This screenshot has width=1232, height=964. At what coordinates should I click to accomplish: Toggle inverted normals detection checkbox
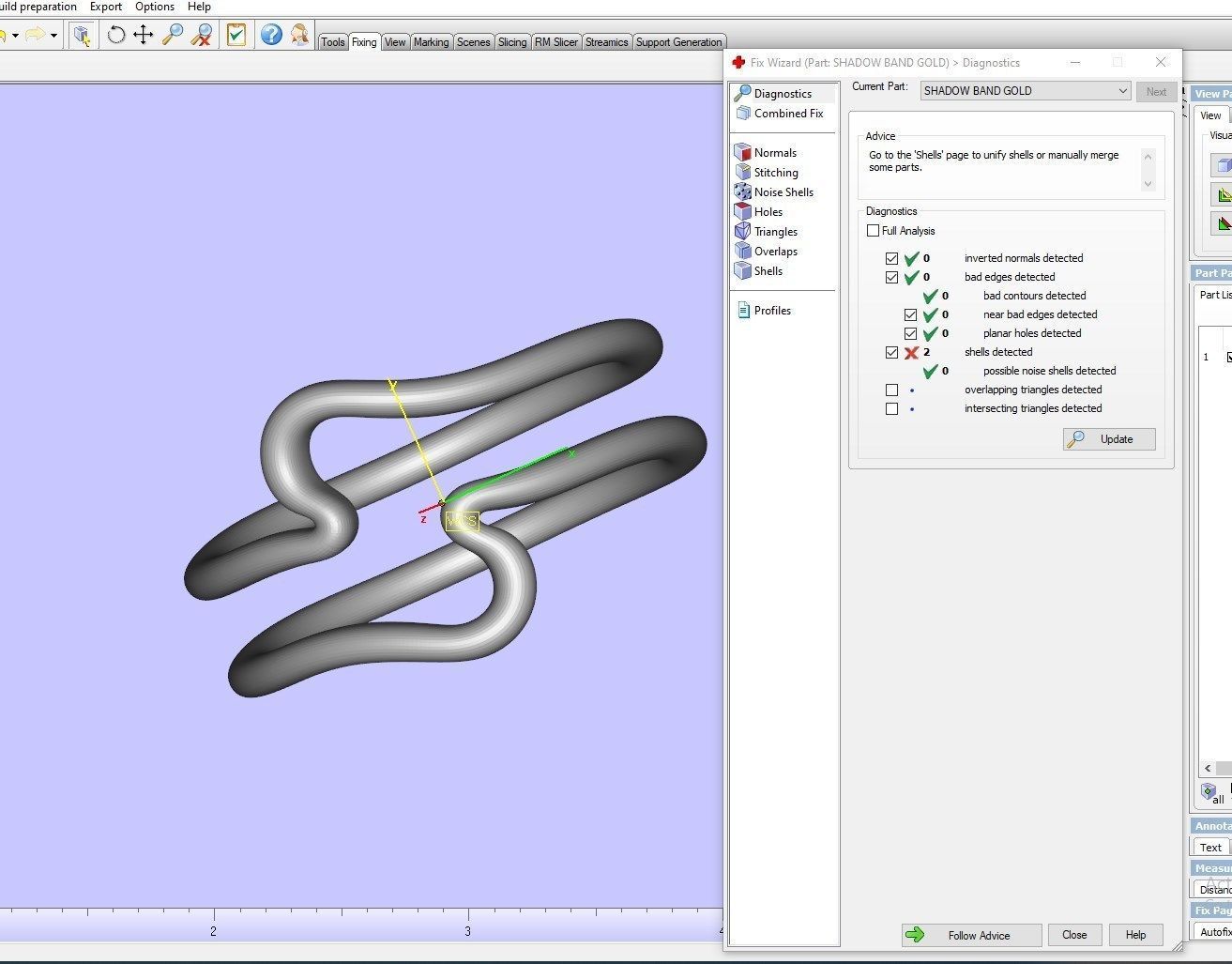(x=891, y=258)
